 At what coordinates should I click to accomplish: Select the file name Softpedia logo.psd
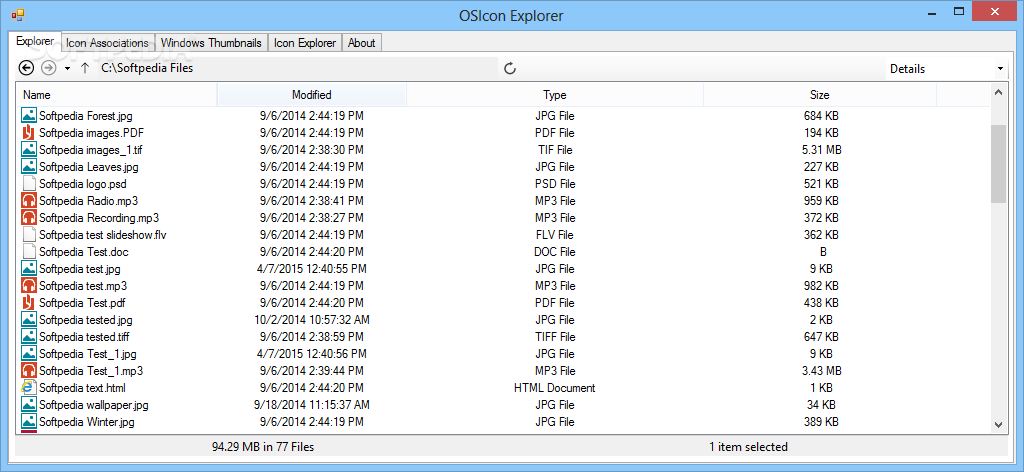(x=82, y=184)
